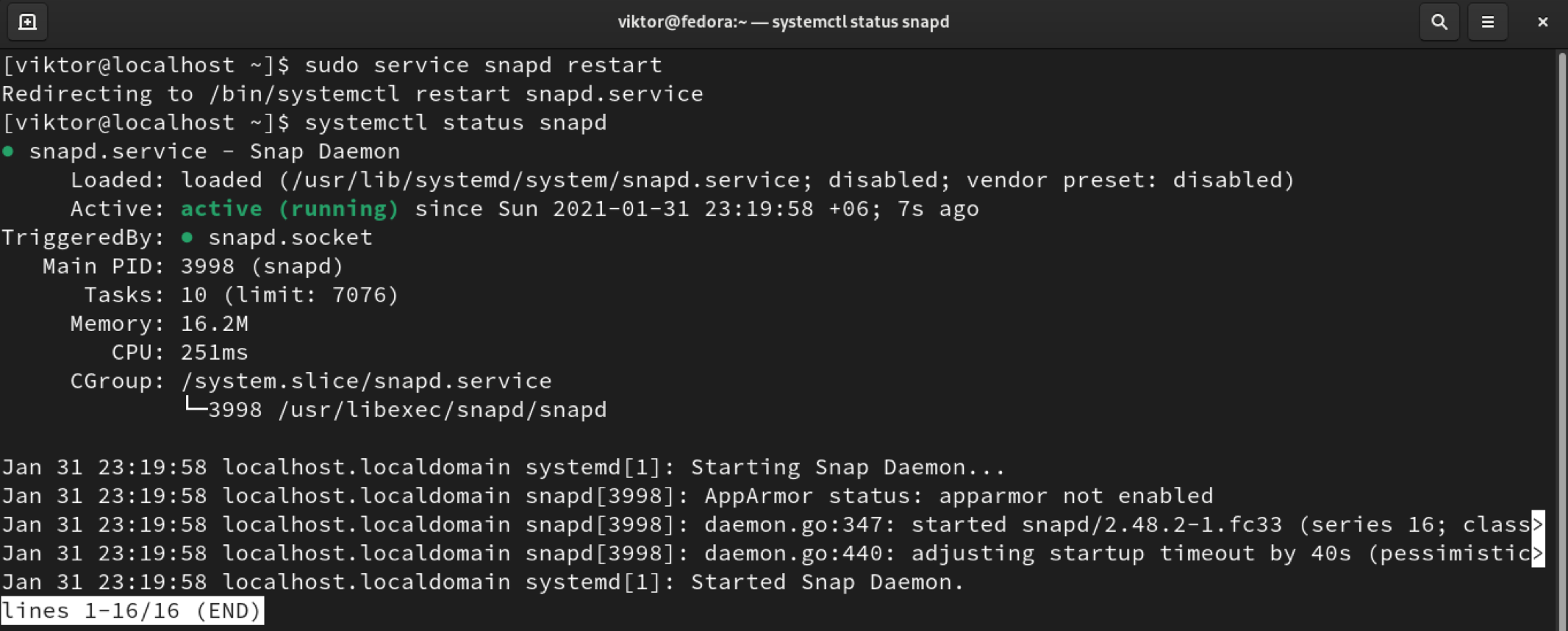Open the hamburger menu
This screenshot has width=1568, height=631.
point(1487,22)
